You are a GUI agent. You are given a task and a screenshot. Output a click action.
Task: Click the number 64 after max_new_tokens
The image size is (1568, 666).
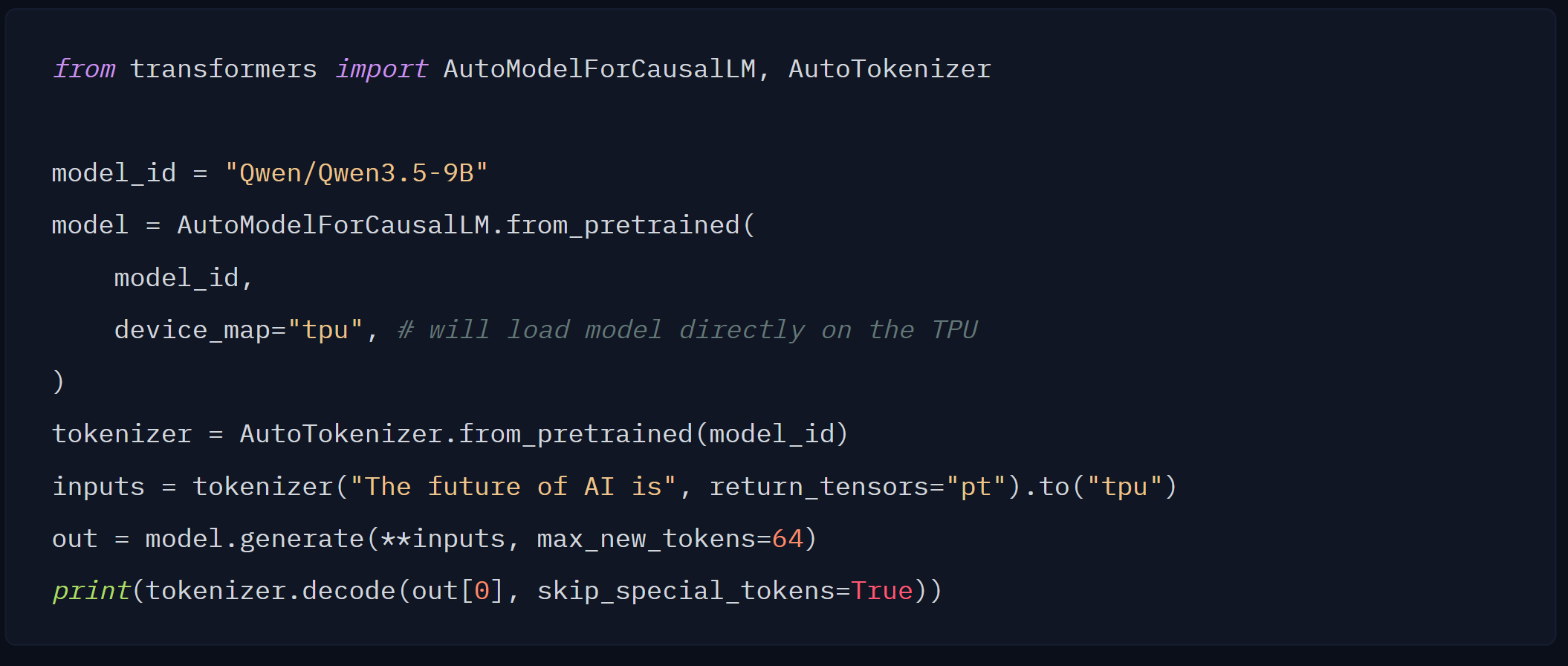click(x=788, y=539)
